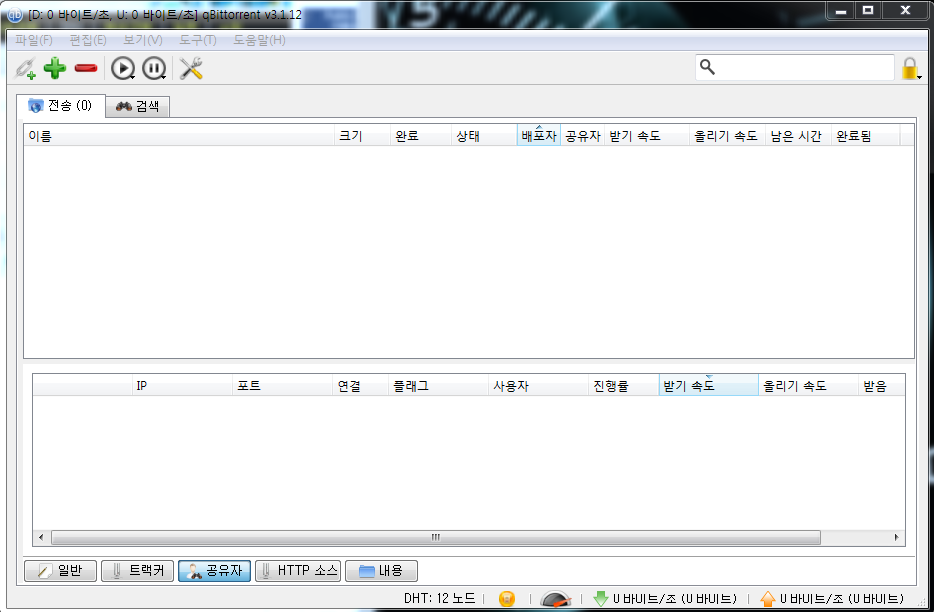
Task: Sort torrents by 상태 column
Action: pos(484,136)
